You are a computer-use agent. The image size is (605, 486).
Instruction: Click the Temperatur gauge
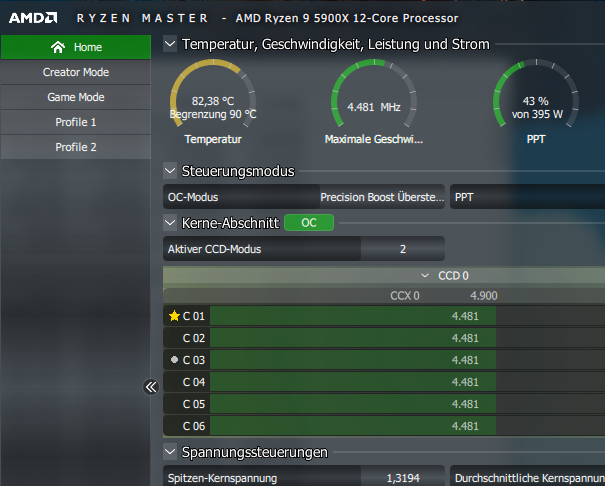(213, 94)
